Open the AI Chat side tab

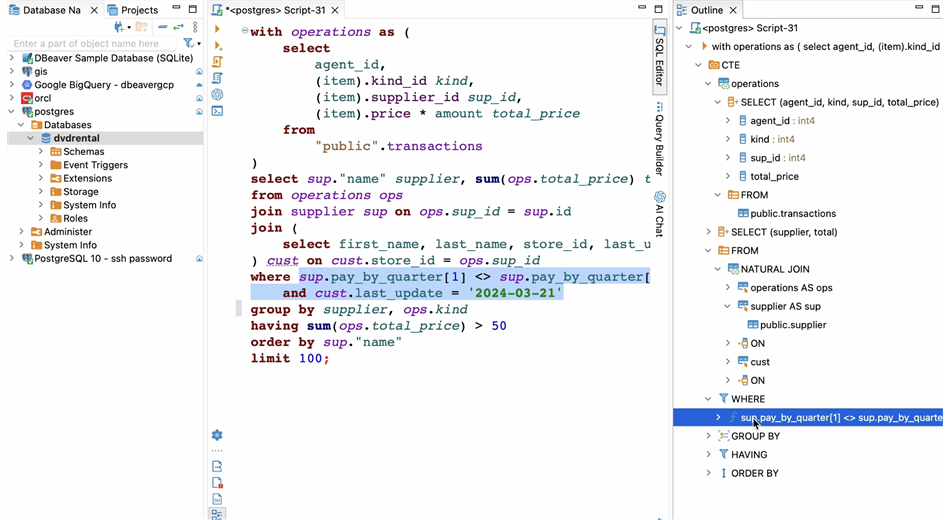click(x=660, y=214)
